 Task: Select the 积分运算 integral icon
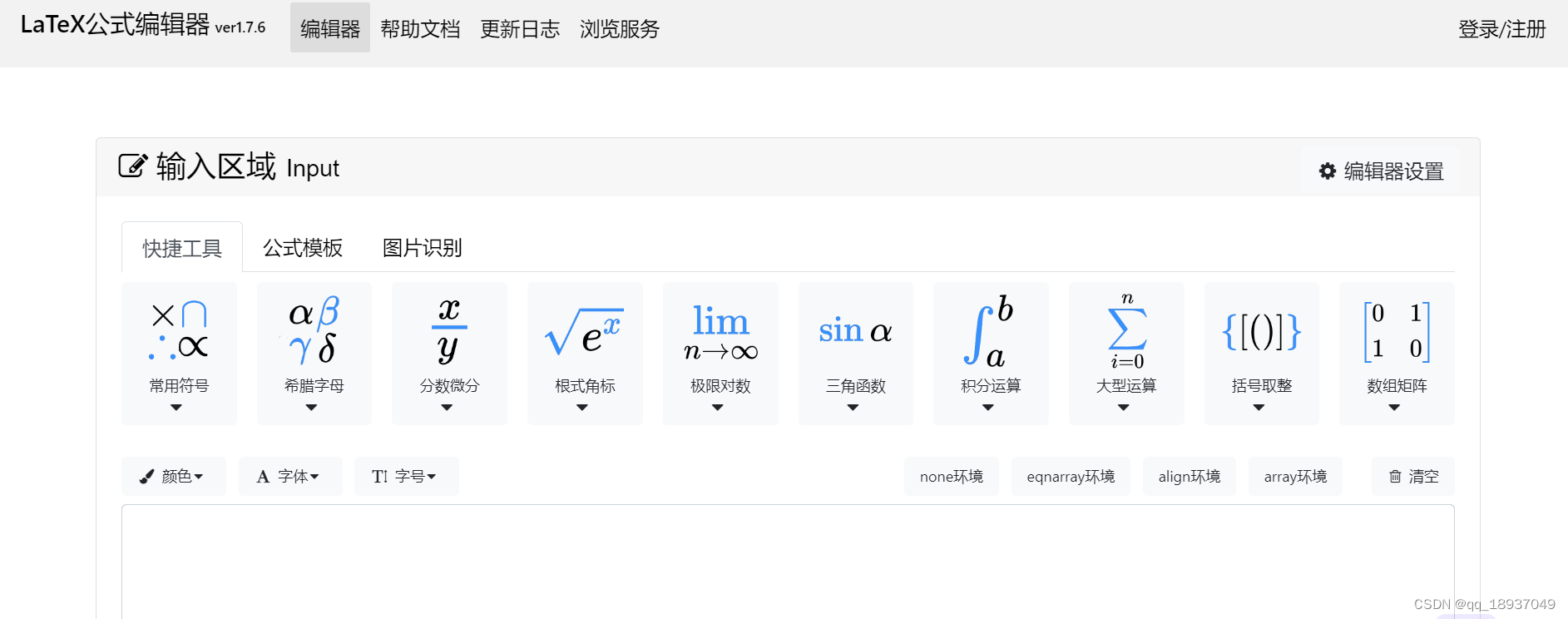pyautogui.click(x=990, y=330)
